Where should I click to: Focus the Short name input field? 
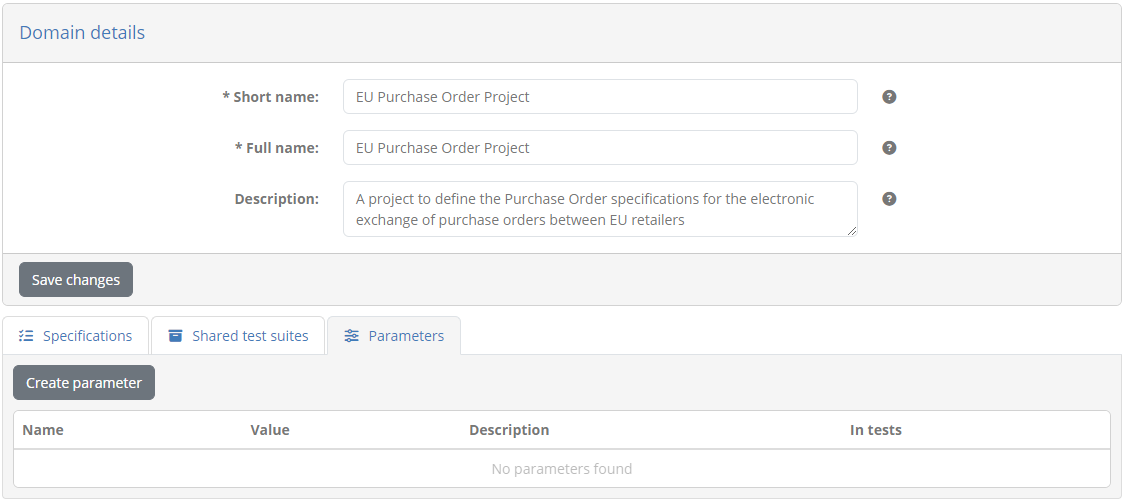pos(600,97)
